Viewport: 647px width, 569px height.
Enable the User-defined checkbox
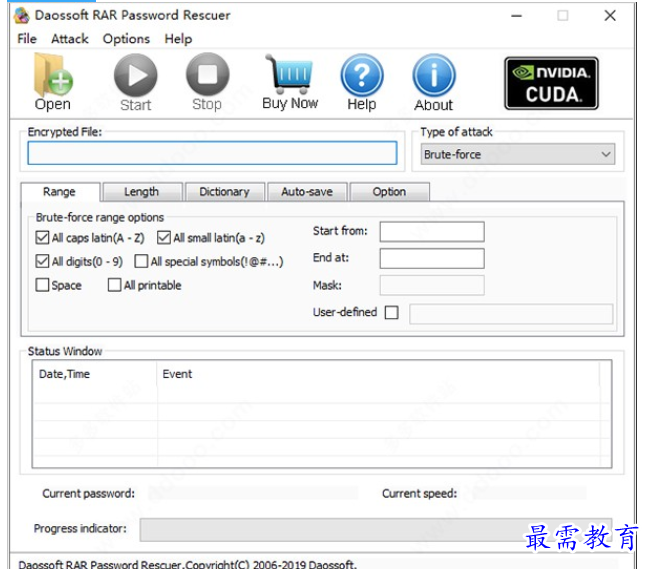391,312
